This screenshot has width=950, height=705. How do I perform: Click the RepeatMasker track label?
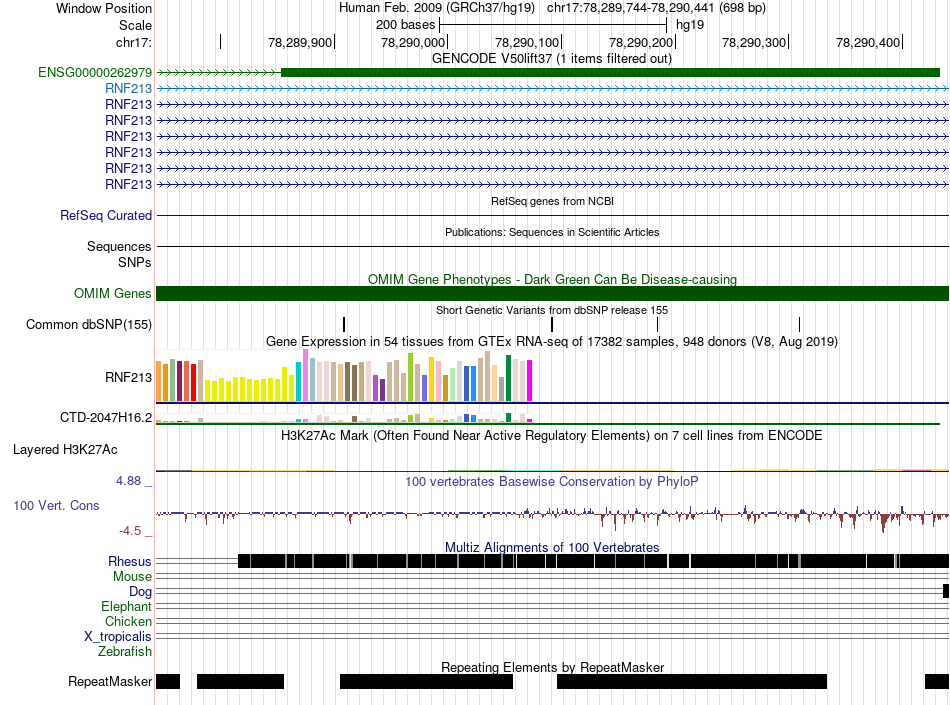[110, 681]
